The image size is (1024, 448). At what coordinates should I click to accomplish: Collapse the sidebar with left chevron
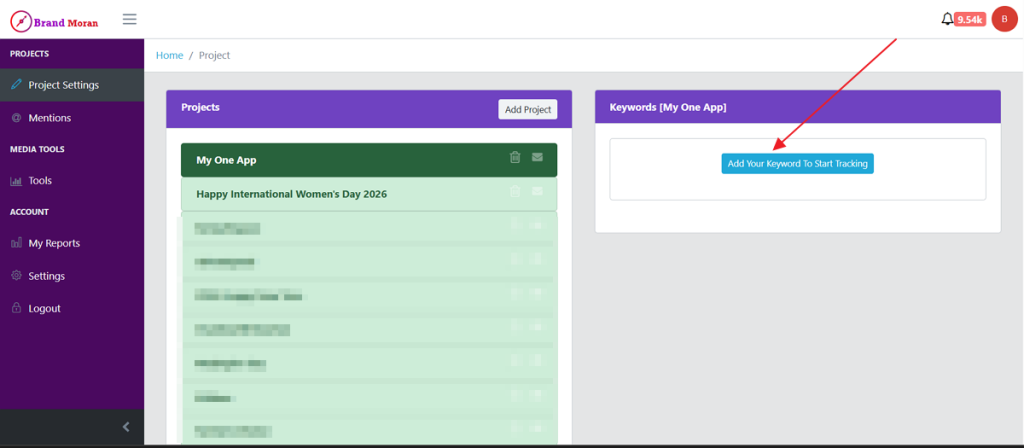click(x=126, y=427)
